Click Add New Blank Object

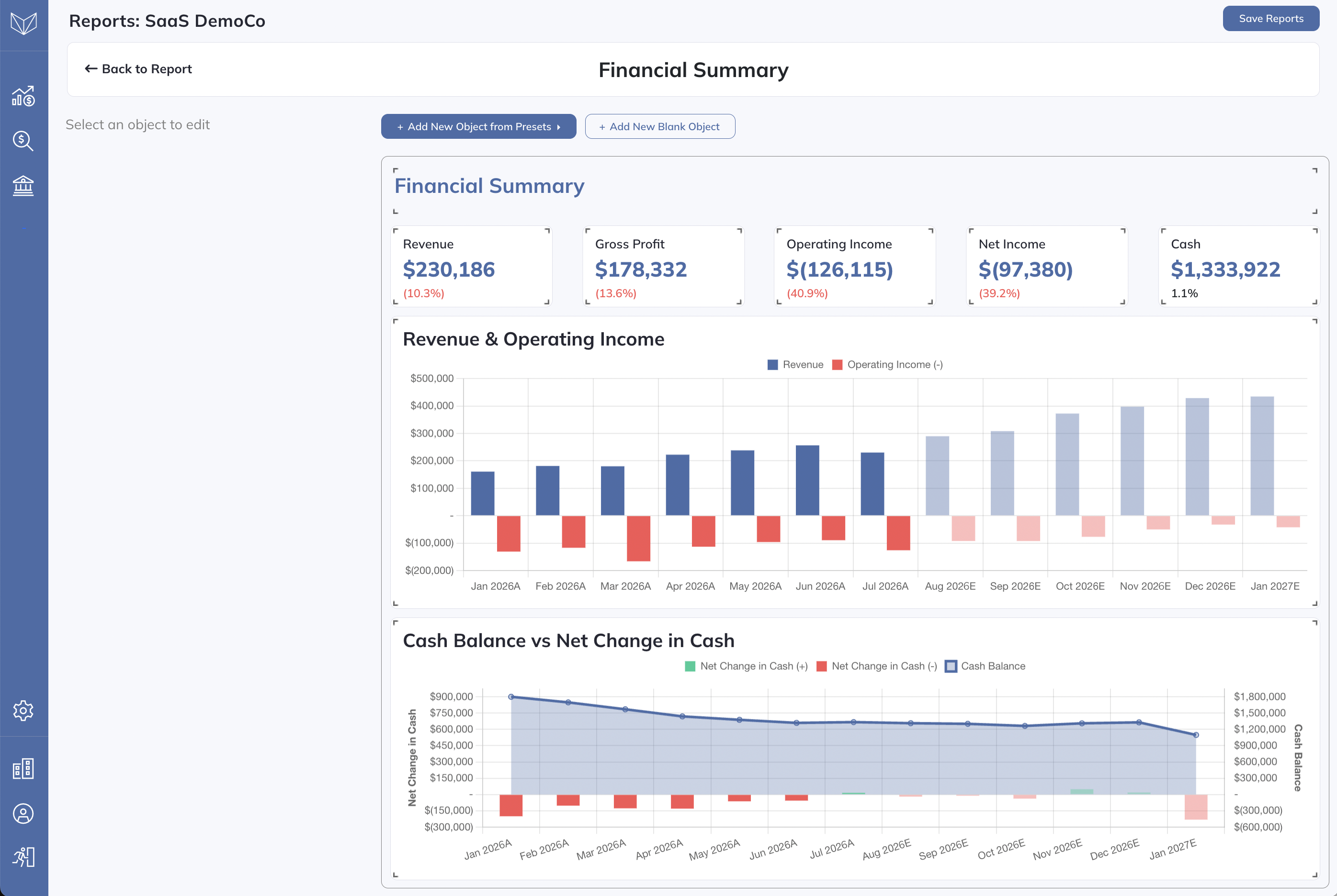point(659,126)
